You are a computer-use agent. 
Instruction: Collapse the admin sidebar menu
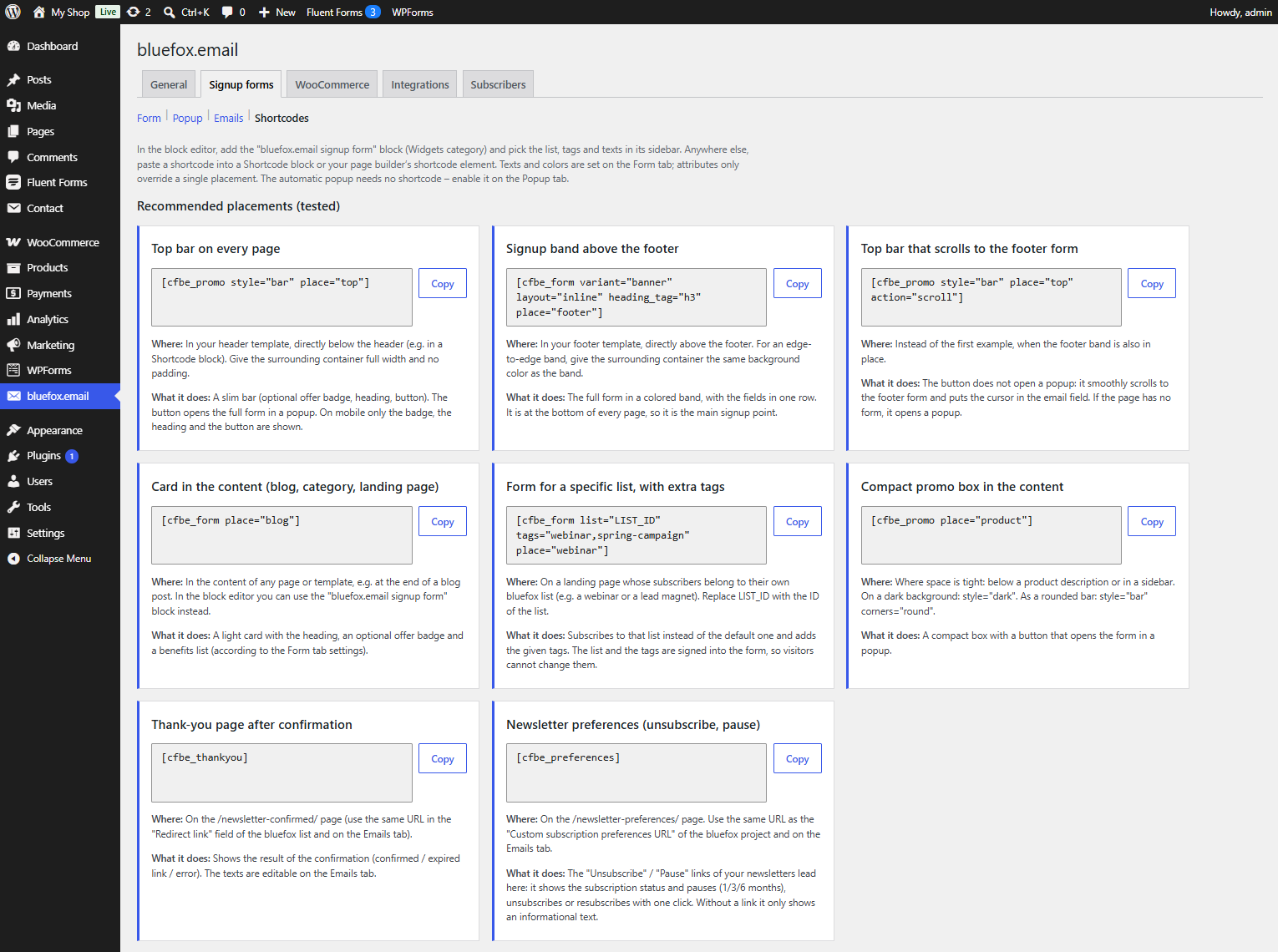[x=49, y=558]
